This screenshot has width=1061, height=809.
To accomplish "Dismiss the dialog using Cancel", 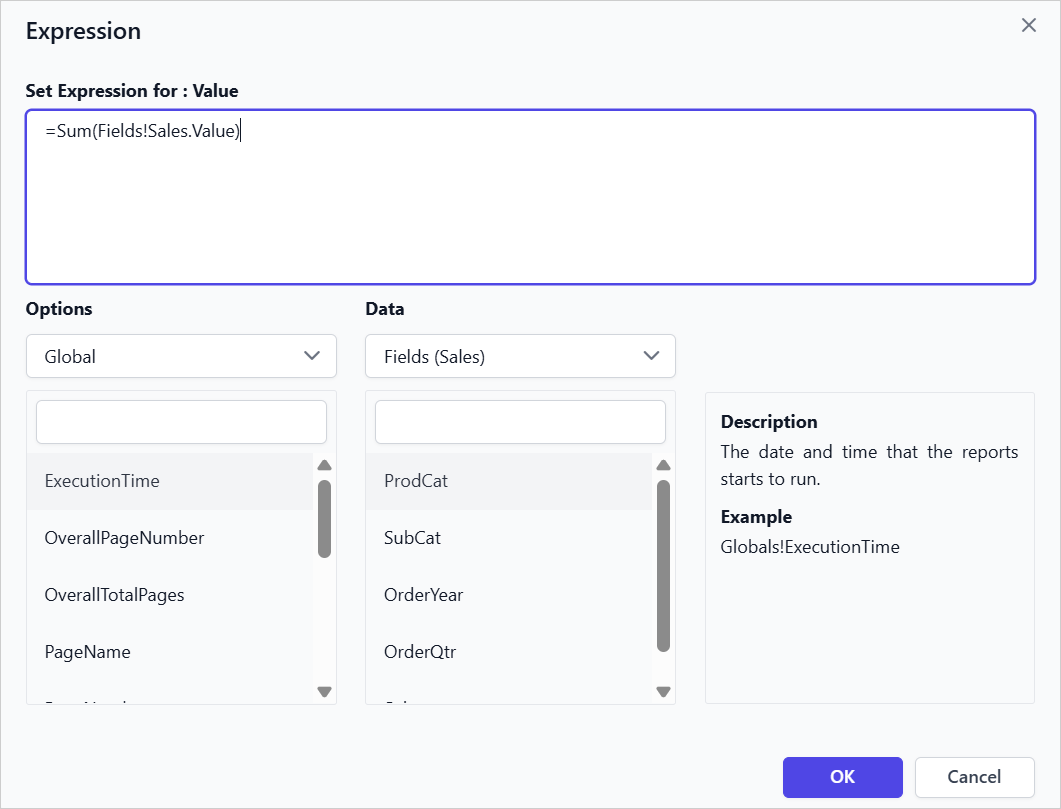I will pos(973,777).
